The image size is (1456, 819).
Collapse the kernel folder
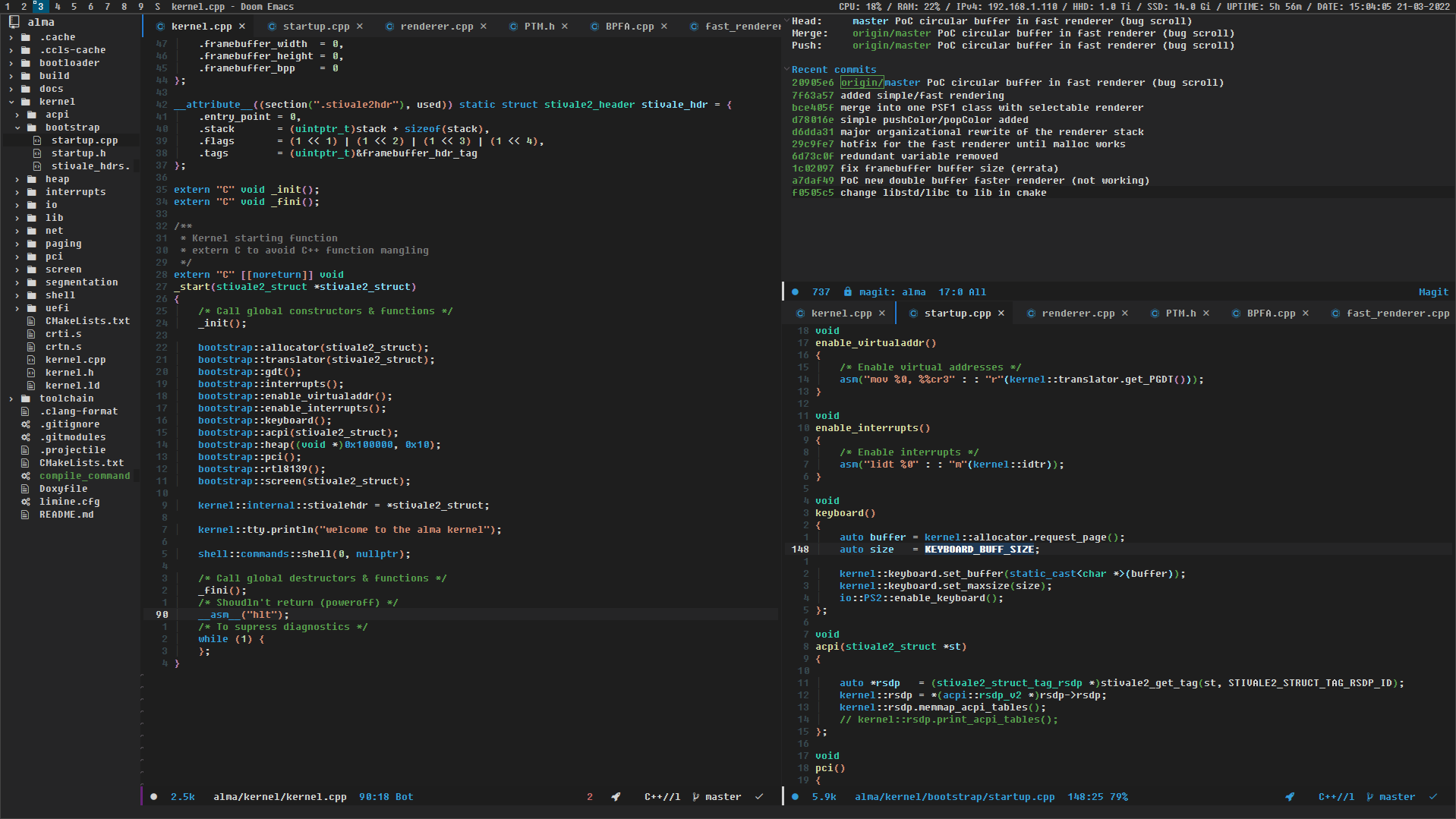pyautogui.click(x=11, y=102)
